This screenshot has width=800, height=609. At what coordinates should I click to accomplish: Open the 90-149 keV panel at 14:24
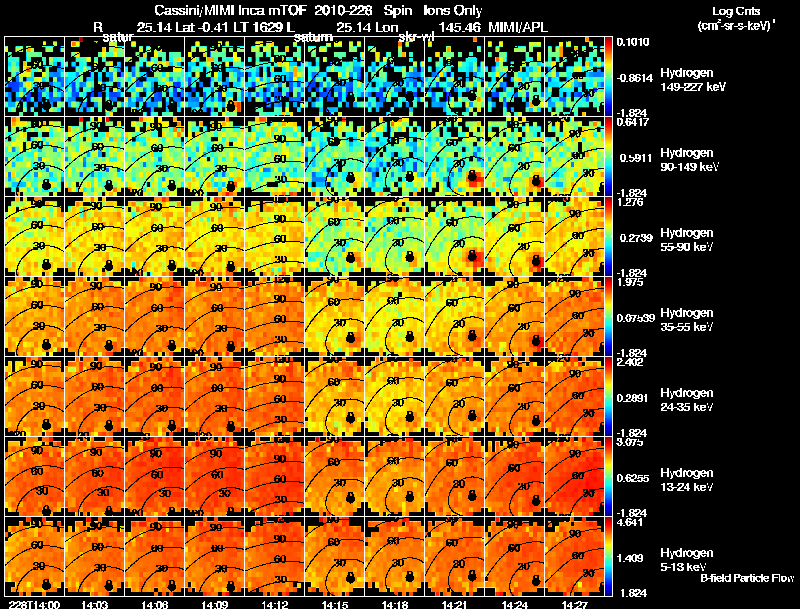point(515,157)
